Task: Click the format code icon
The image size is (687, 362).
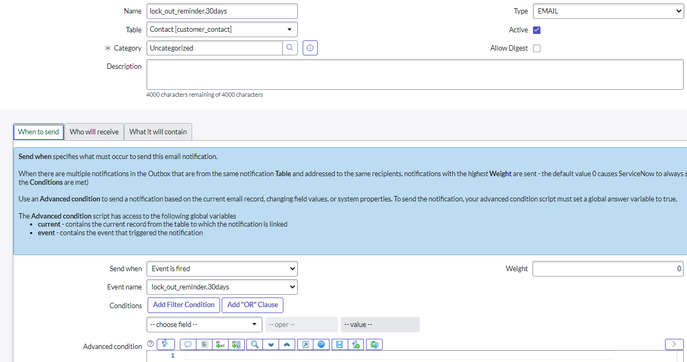Action: pos(204,344)
